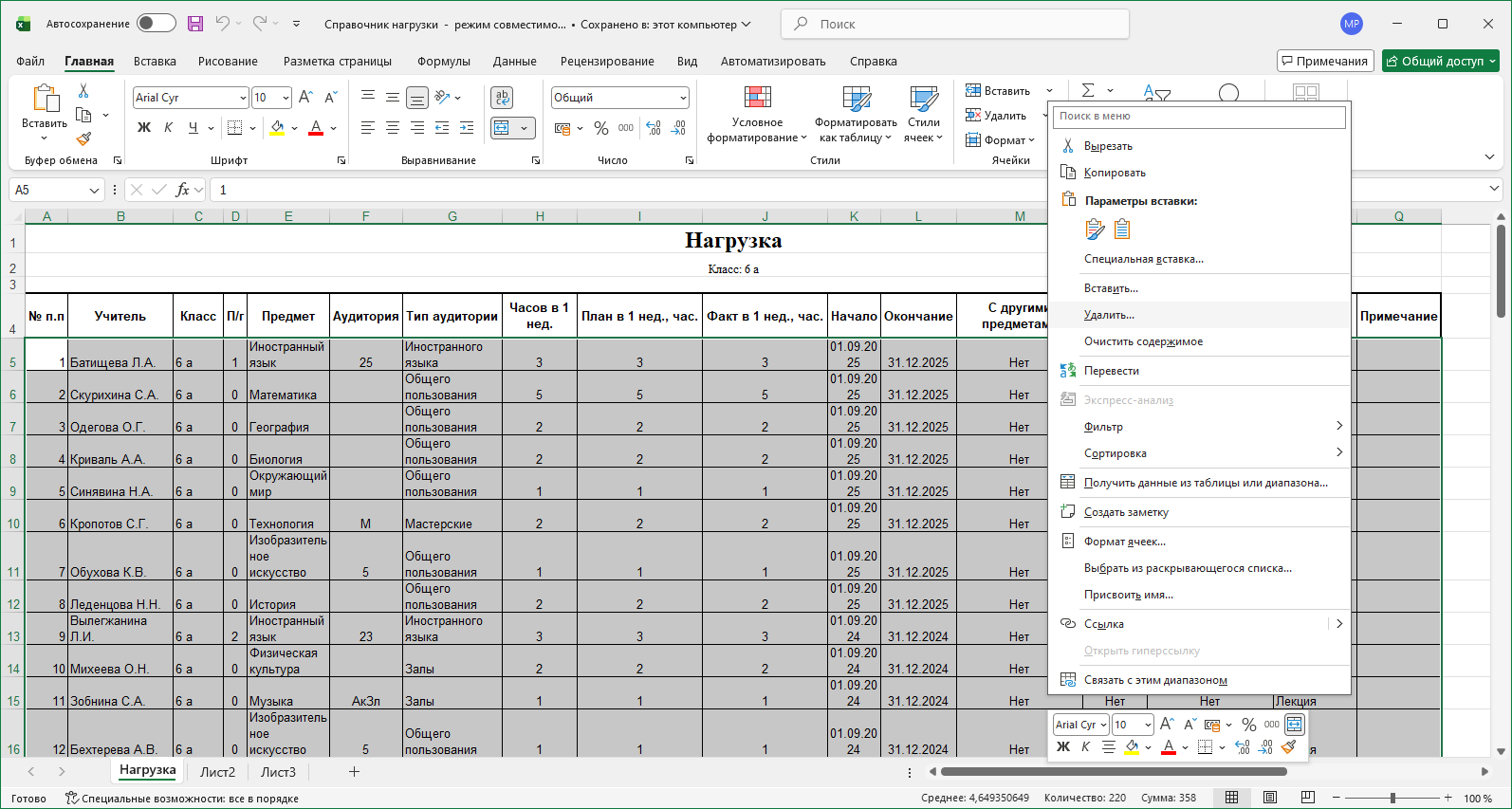Open Conditional Formatting in the Styles group
Viewport: 1512px width, 809px height.
click(x=757, y=114)
